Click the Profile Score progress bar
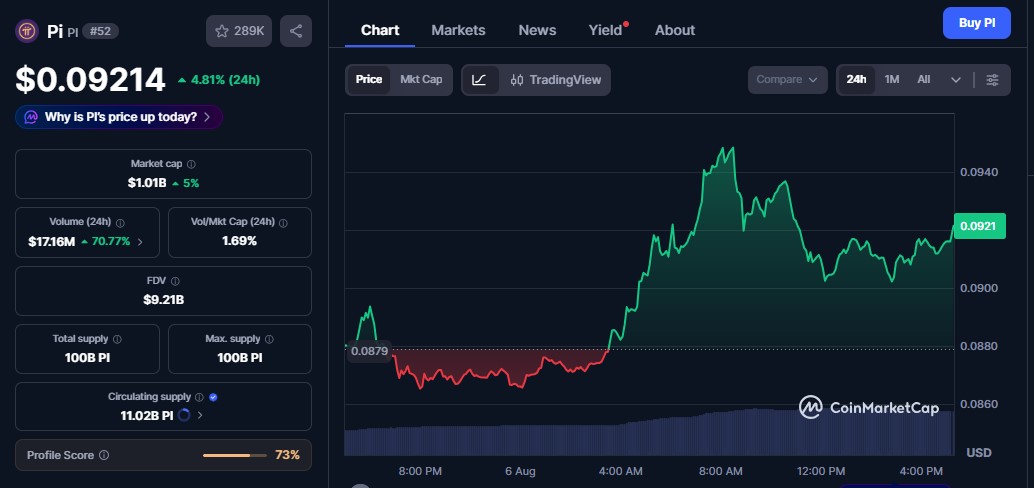This screenshot has width=1034, height=488. (x=235, y=455)
